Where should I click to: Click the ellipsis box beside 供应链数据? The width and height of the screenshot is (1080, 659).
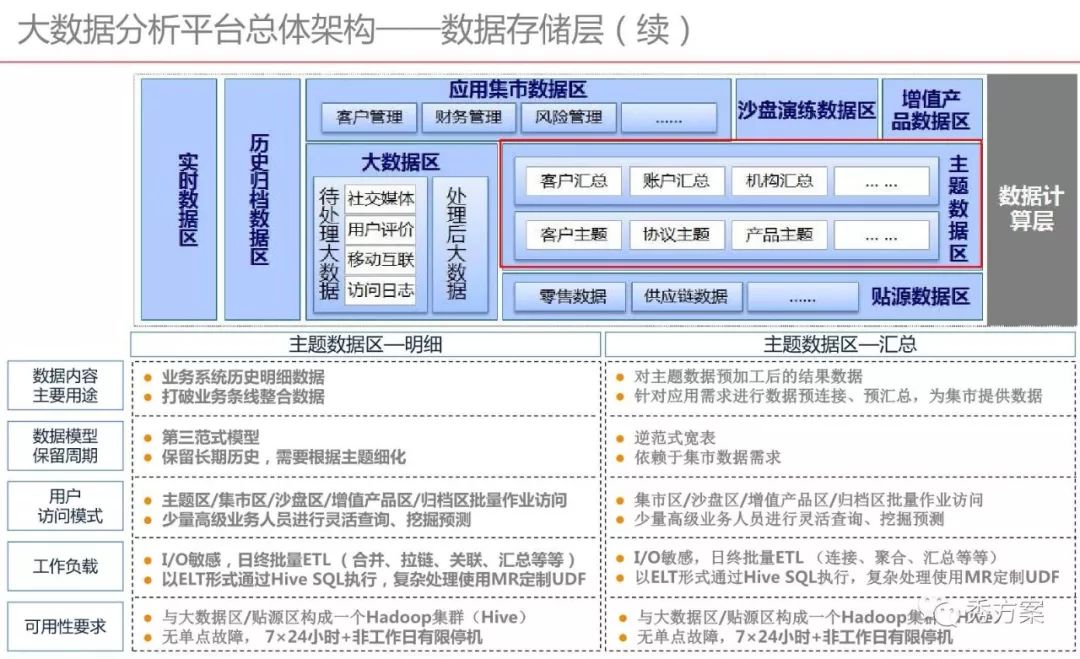[x=802, y=297]
